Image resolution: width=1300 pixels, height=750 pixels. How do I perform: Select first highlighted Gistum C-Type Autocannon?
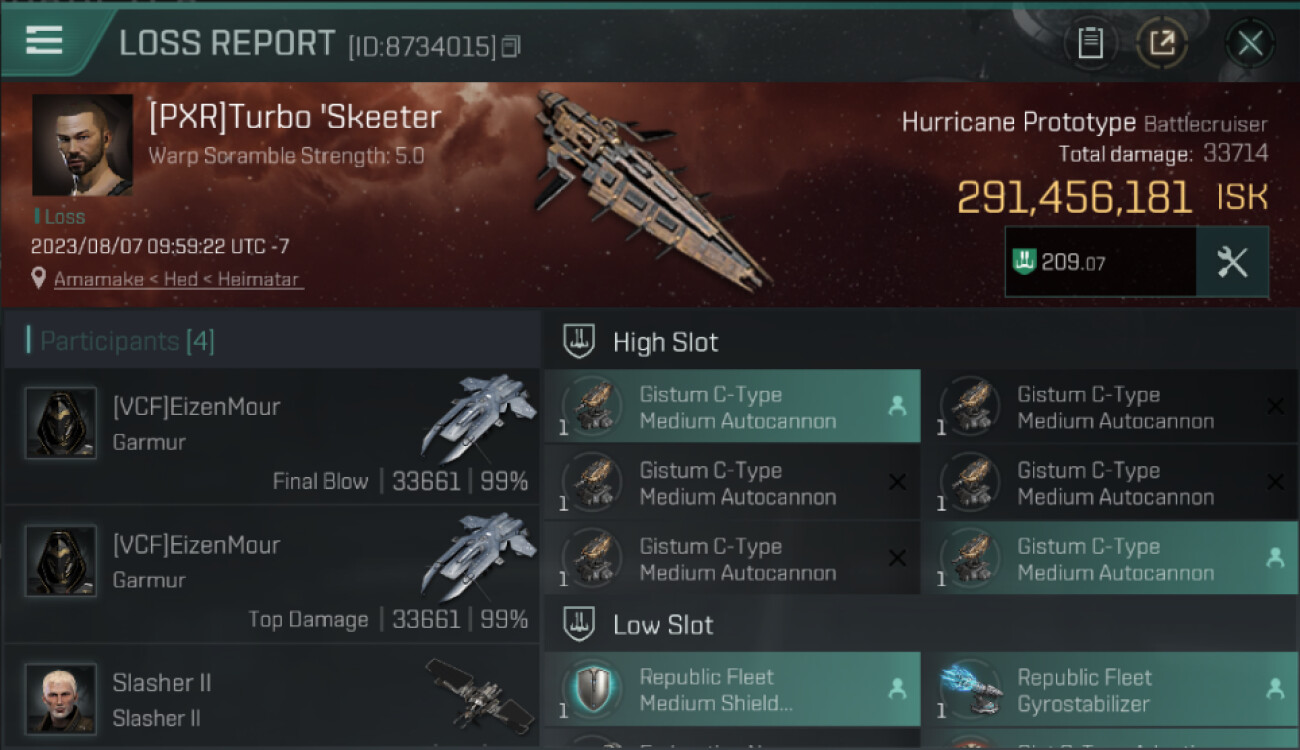(x=731, y=407)
